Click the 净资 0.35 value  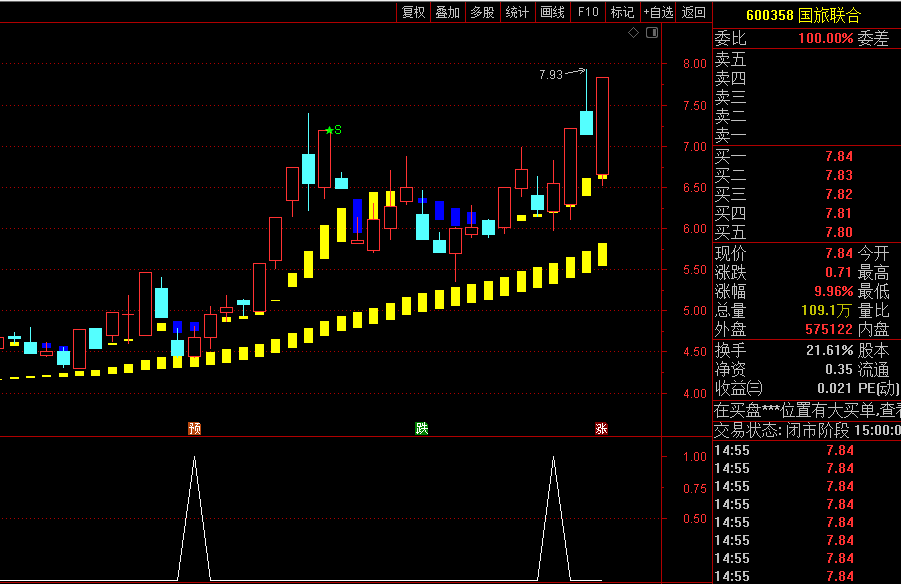coord(839,369)
